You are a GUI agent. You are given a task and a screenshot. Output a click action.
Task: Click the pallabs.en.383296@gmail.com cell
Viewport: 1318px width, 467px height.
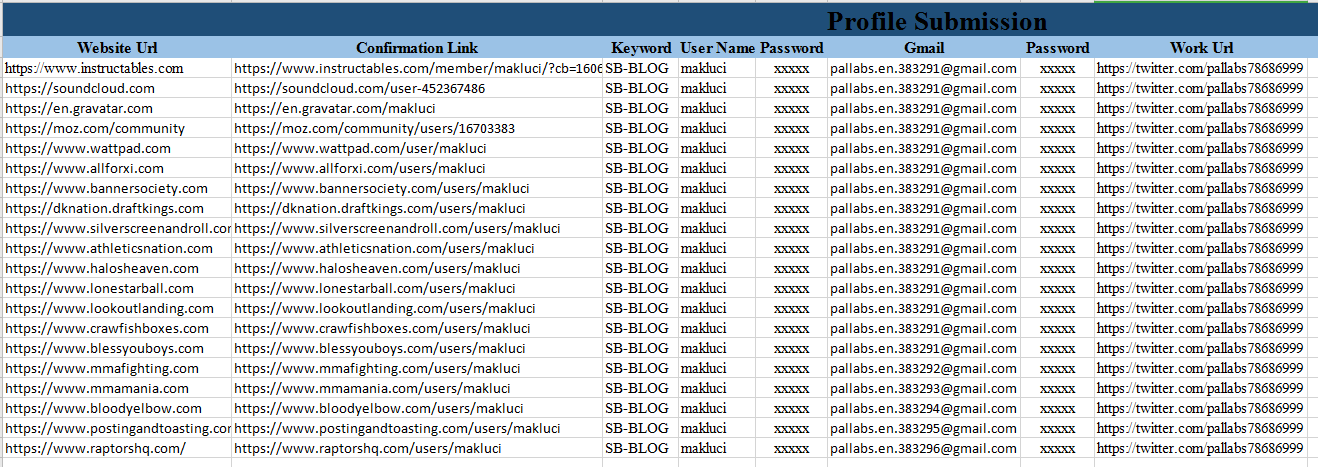(x=922, y=448)
